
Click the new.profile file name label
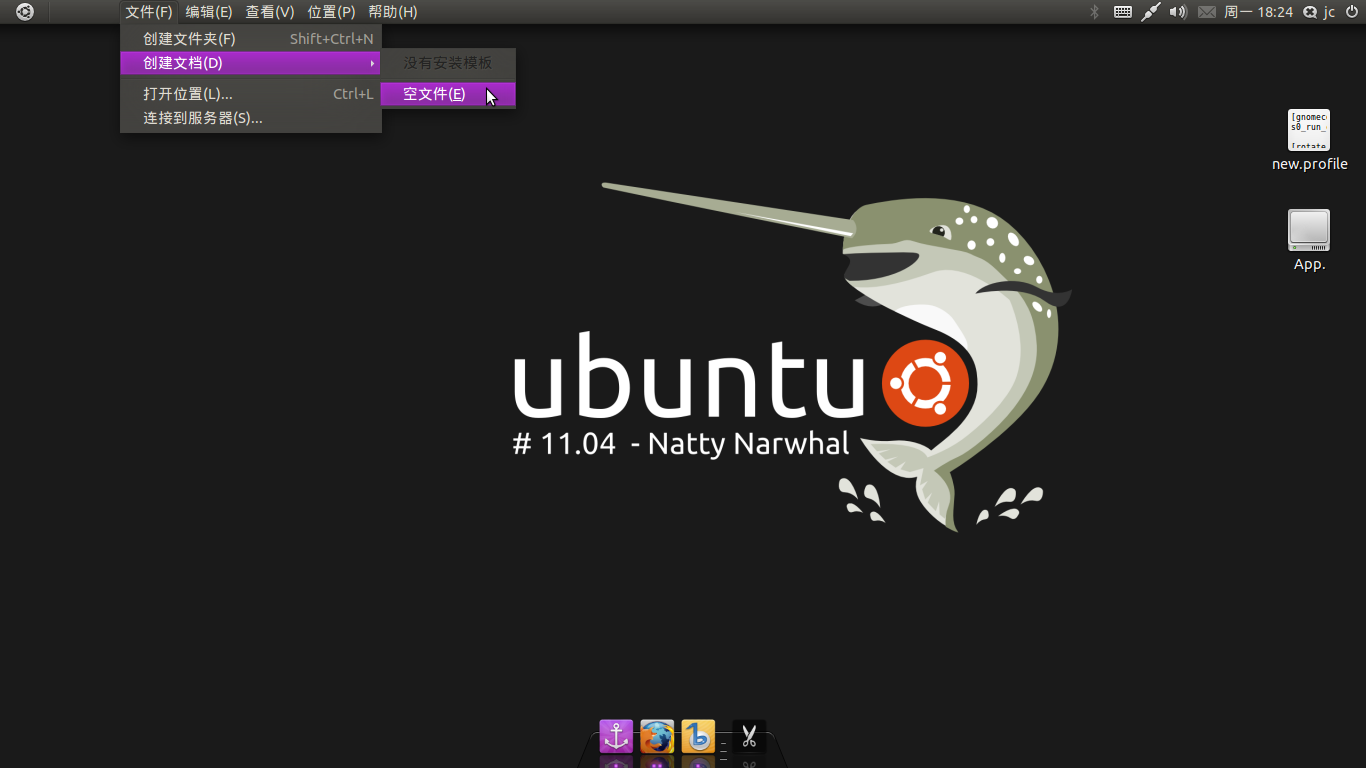coord(1309,164)
